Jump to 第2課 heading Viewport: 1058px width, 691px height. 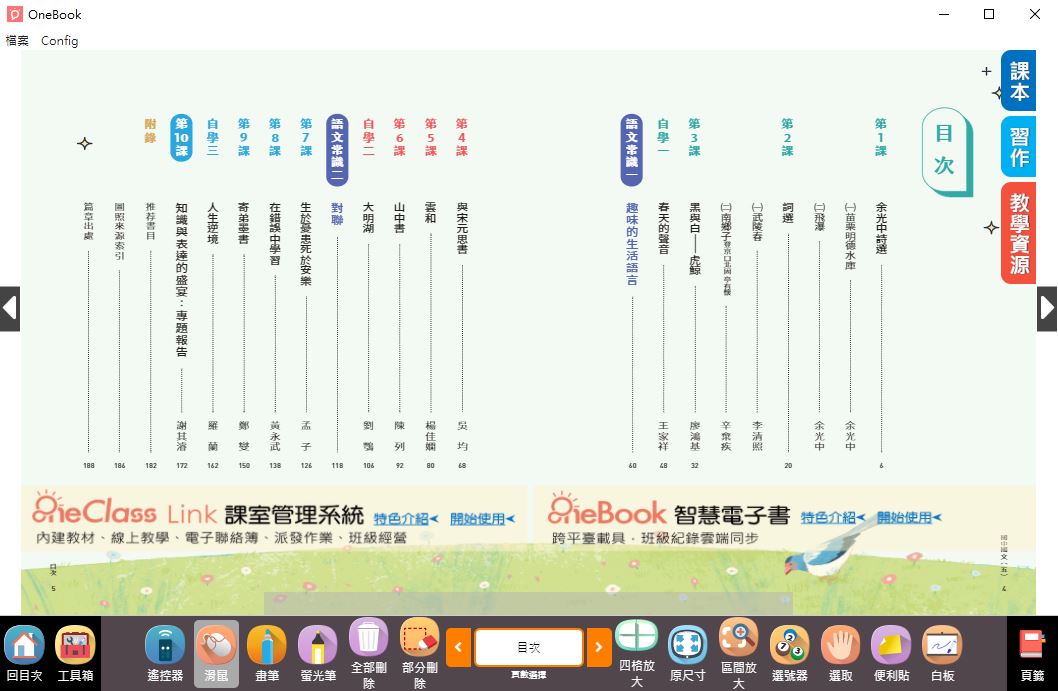click(x=787, y=137)
